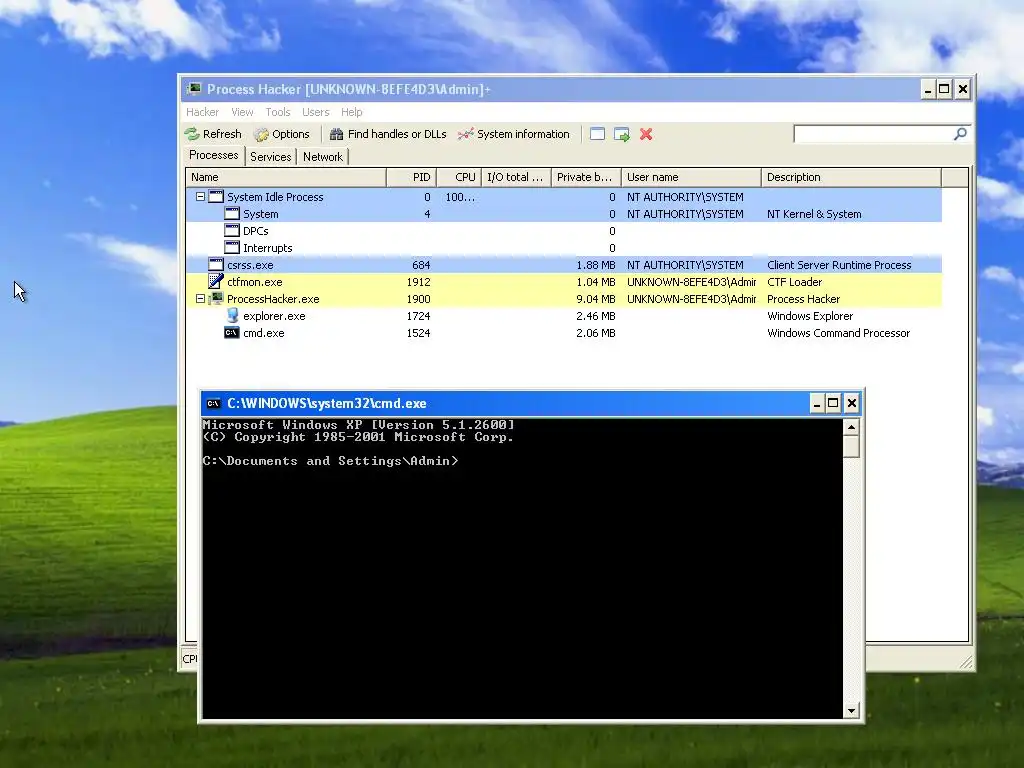
Task: Click the explorer.exe process icon
Action: [x=232, y=315]
